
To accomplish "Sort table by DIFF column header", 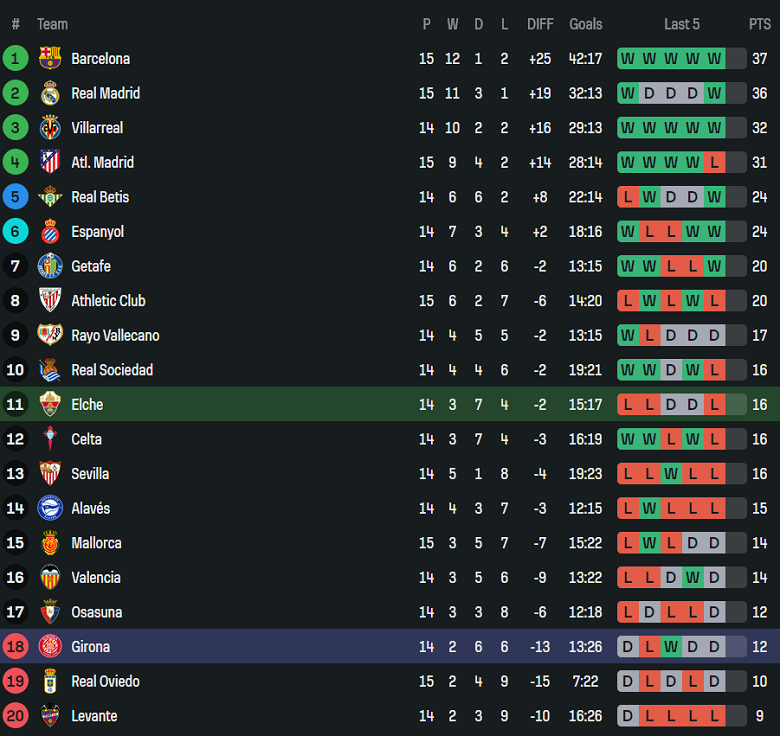I will pyautogui.click(x=540, y=24).
